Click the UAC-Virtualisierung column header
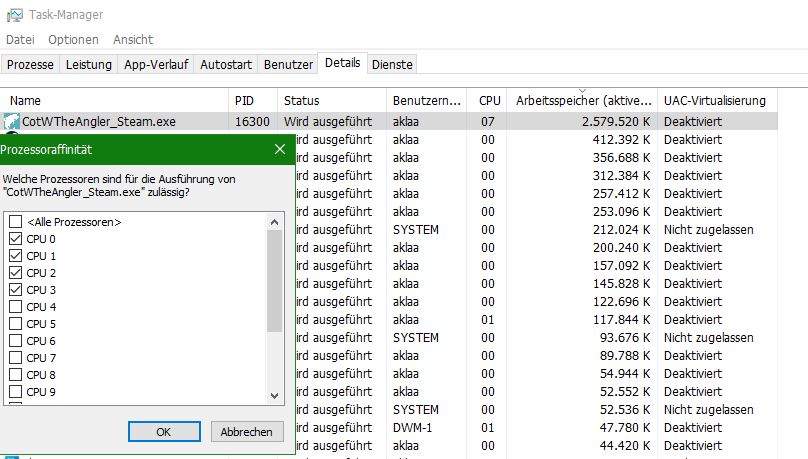Viewport: 808px width, 459px height. 717,100
